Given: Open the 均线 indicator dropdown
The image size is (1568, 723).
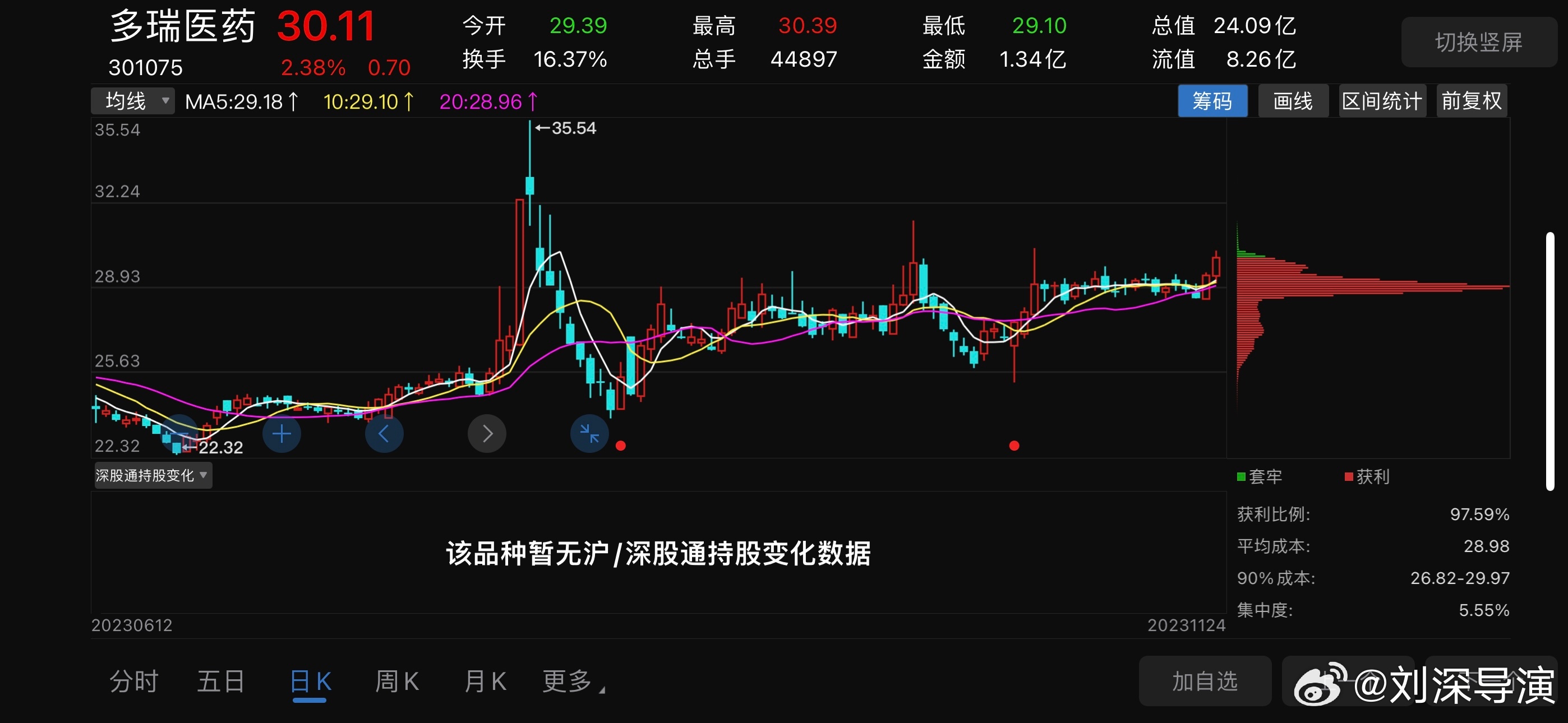Looking at the screenshot, I should (133, 101).
